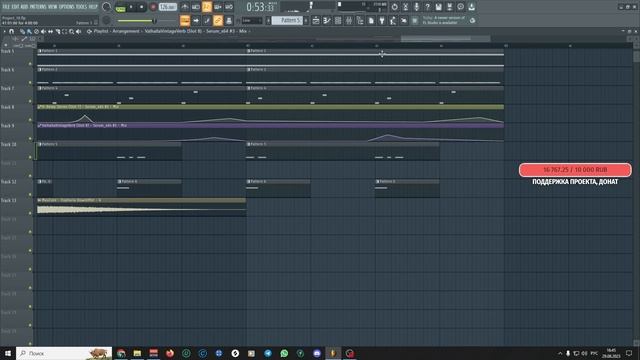
Task: Click the main pitch knob below volume knob
Action: tap(106, 20)
